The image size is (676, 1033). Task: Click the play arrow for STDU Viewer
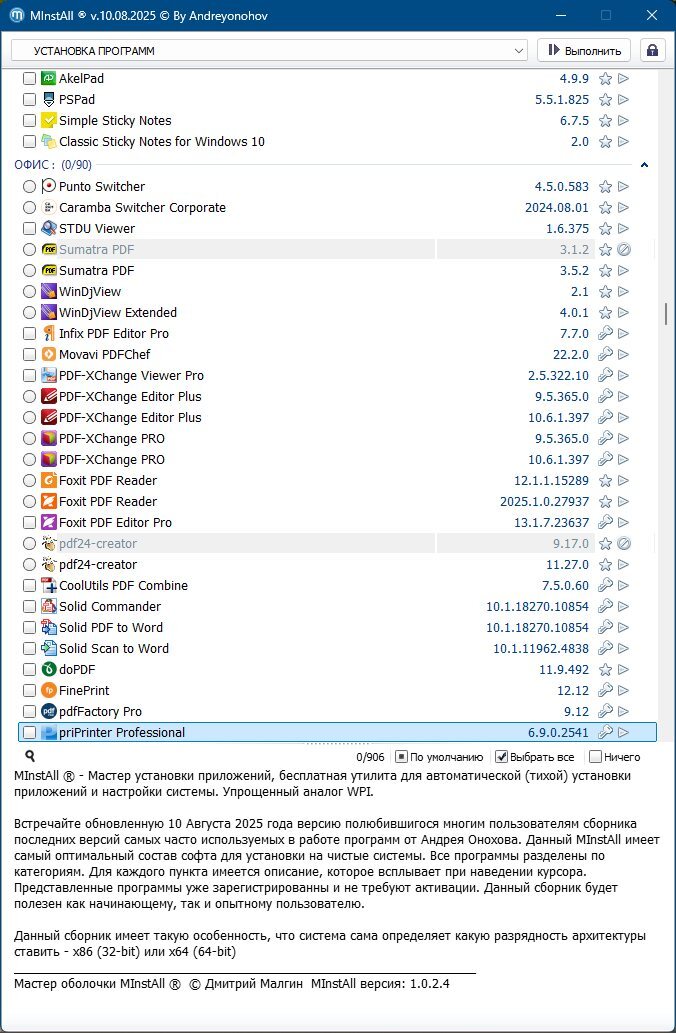pos(623,229)
